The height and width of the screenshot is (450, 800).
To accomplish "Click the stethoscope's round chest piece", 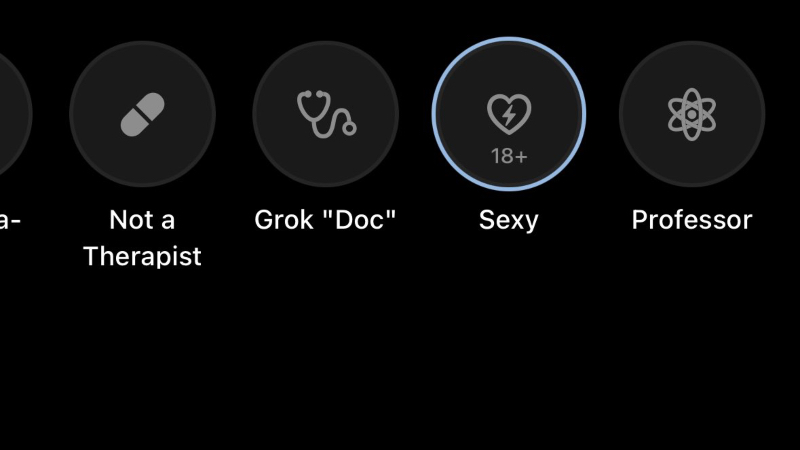I will (349, 128).
